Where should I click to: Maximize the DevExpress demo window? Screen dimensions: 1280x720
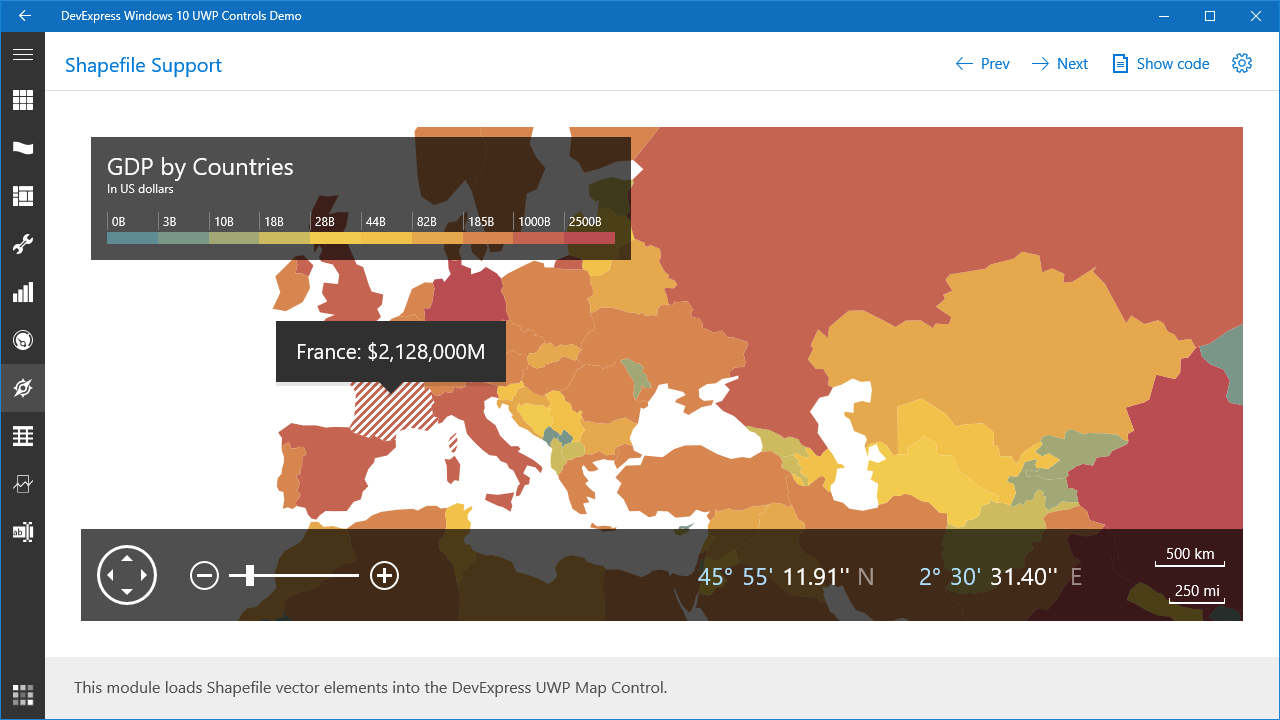pyautogui.click(x=1210, y=16)
